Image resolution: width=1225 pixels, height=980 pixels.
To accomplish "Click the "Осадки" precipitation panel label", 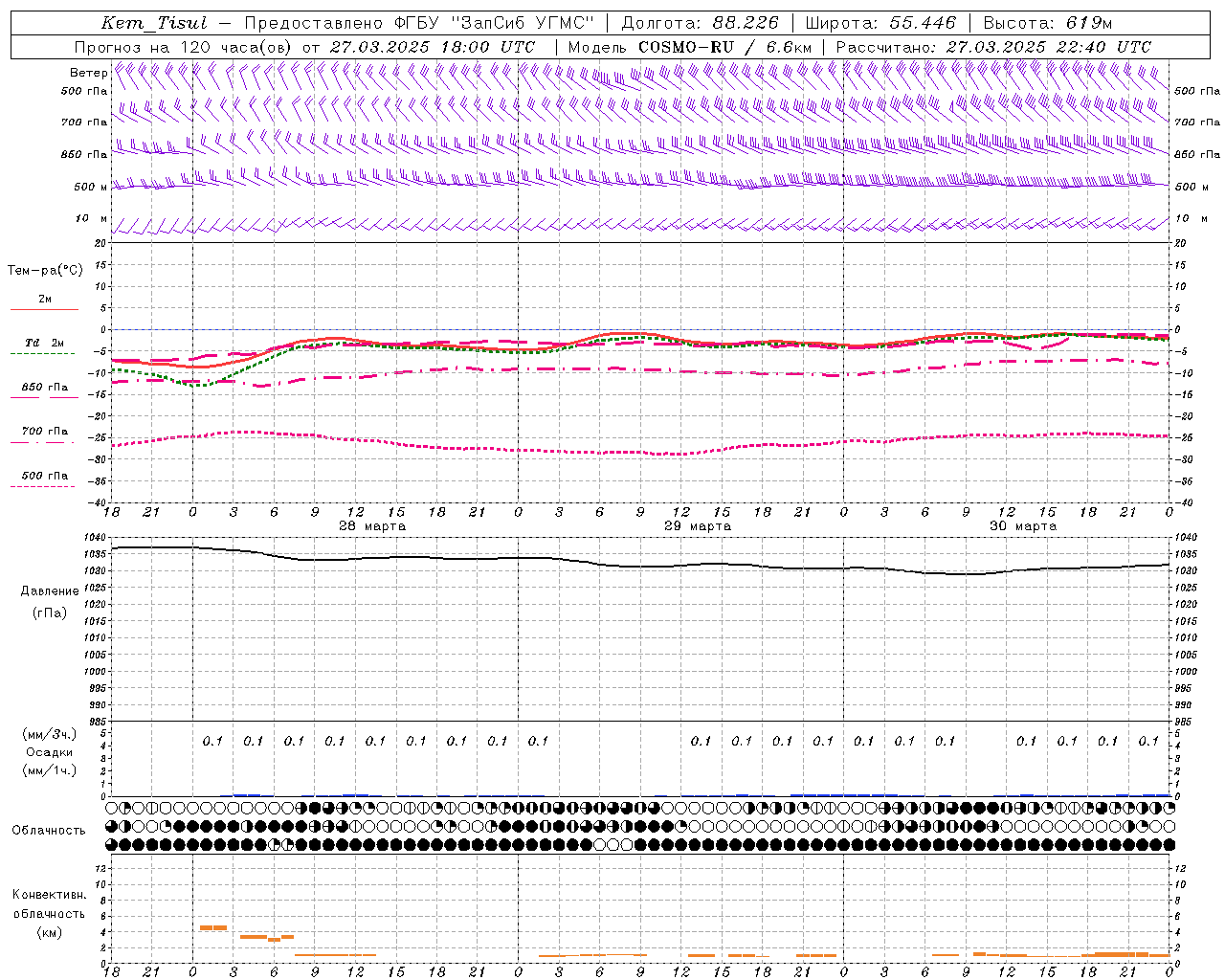I will click(x=50, y=752).
